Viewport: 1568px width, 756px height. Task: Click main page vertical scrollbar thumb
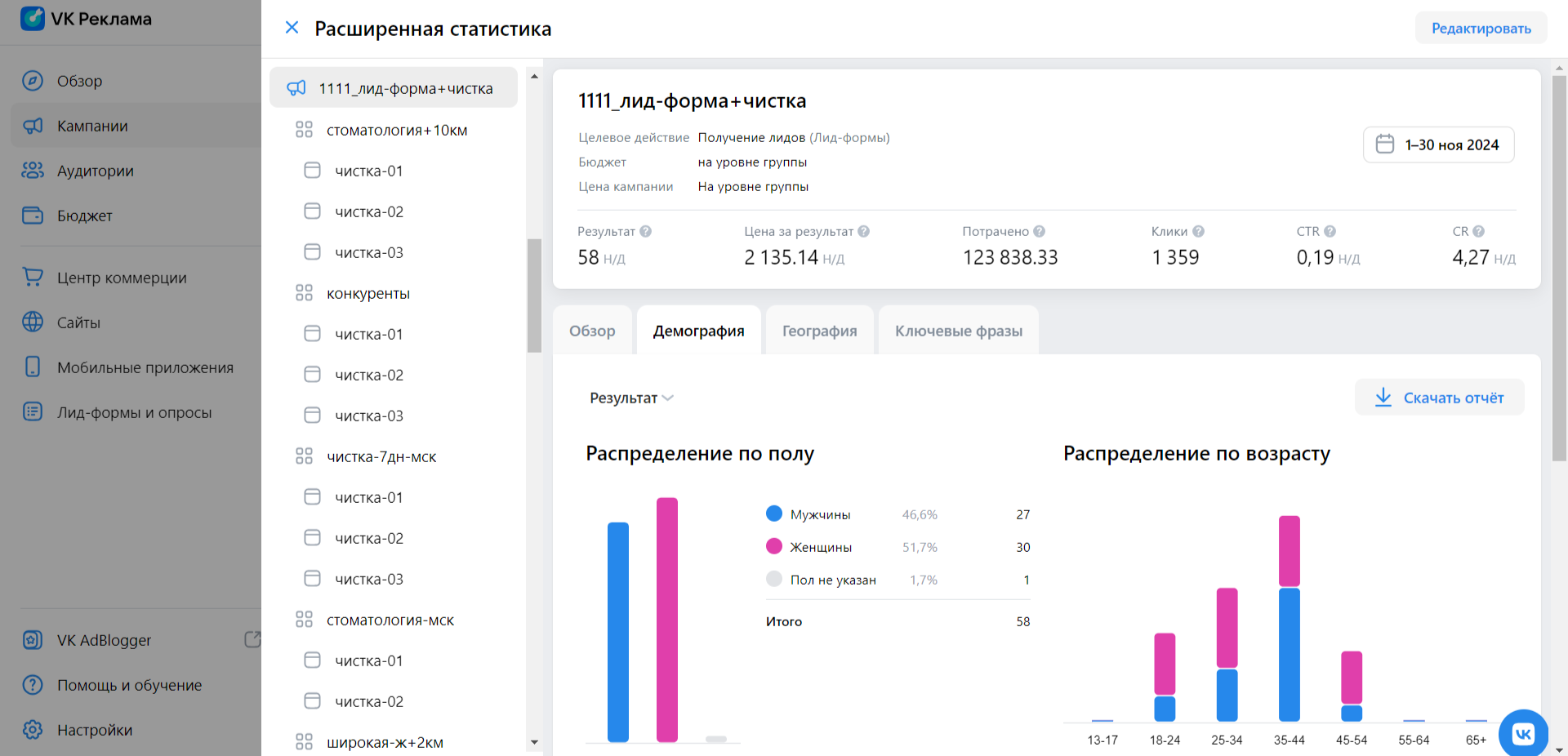(x=1559, y=268)
